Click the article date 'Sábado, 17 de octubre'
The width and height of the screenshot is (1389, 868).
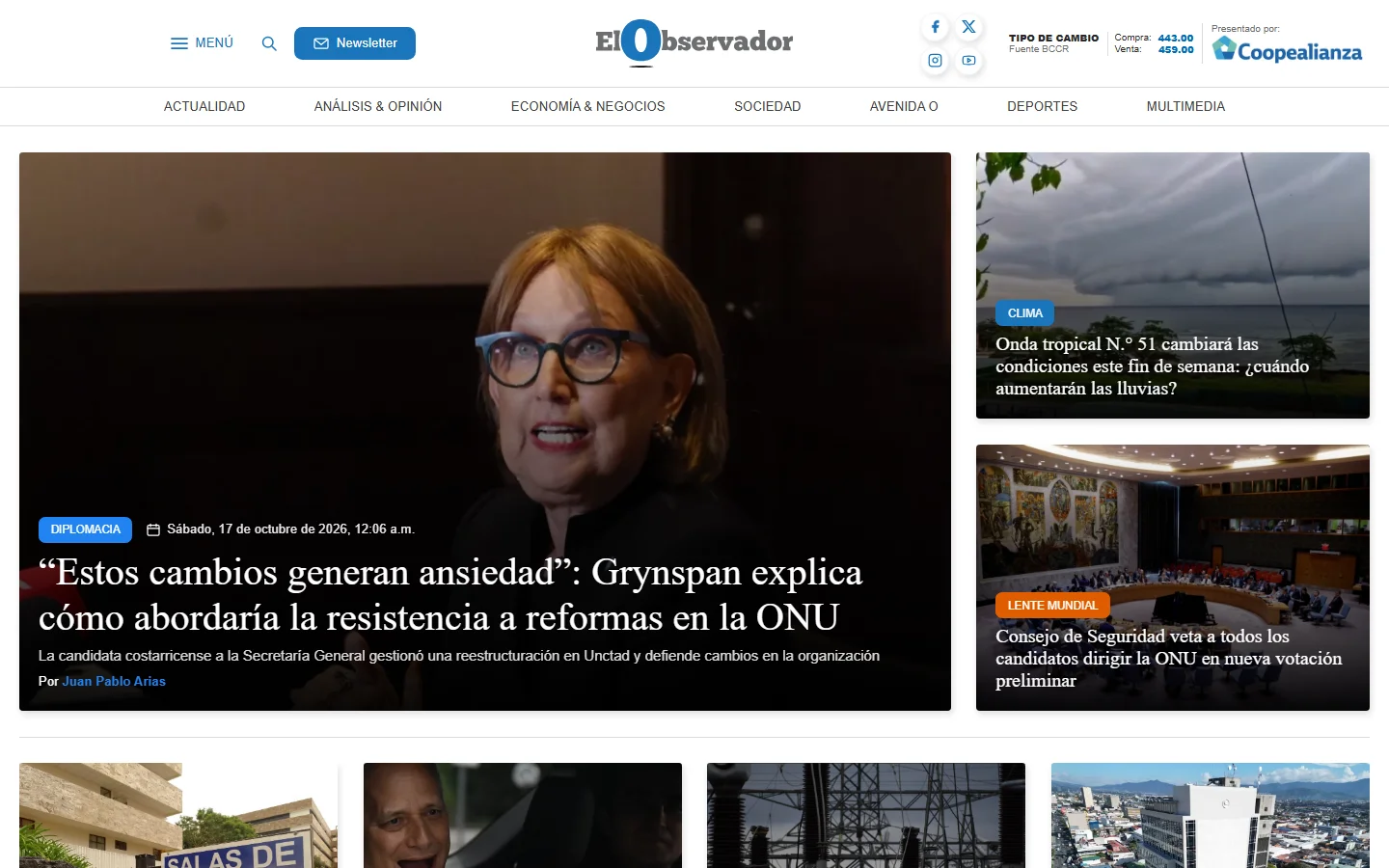(x=290, y=529)
